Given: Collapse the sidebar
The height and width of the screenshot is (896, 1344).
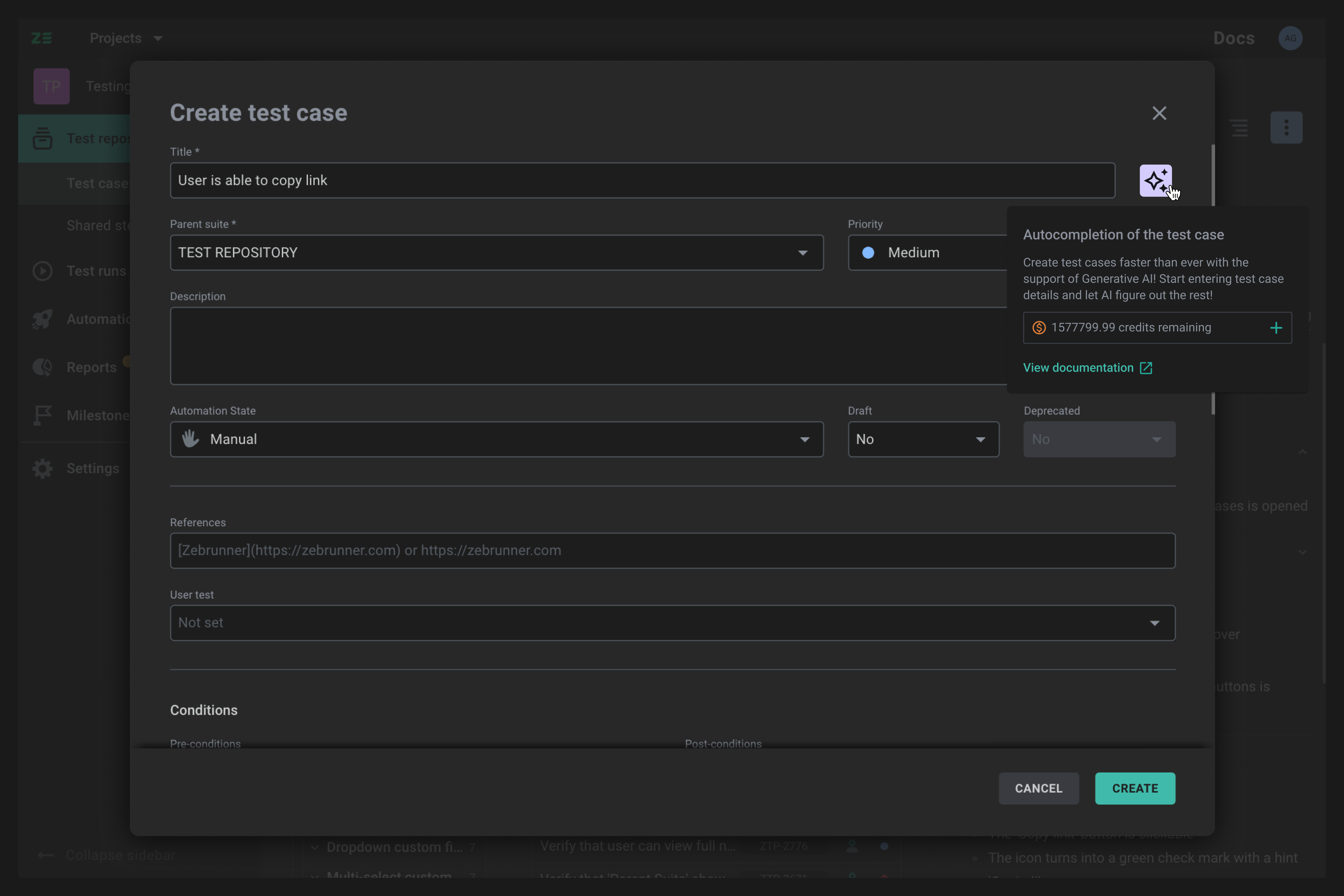Looking at the screenshot, I should click(46, 855).
